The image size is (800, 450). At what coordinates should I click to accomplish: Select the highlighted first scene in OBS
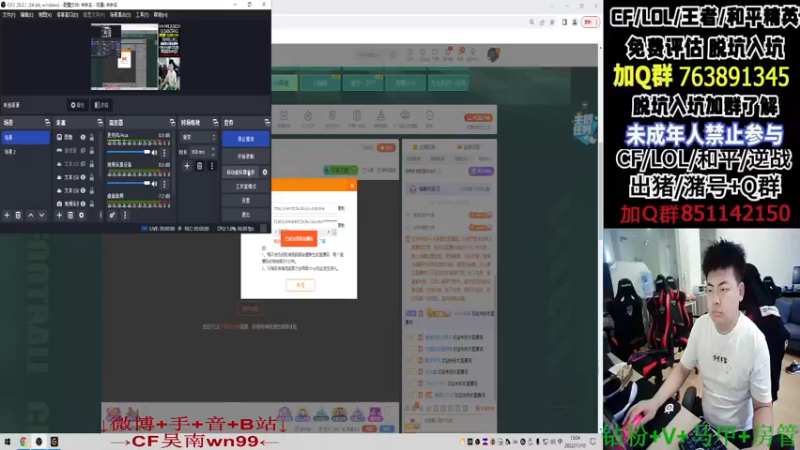[26, 137]
